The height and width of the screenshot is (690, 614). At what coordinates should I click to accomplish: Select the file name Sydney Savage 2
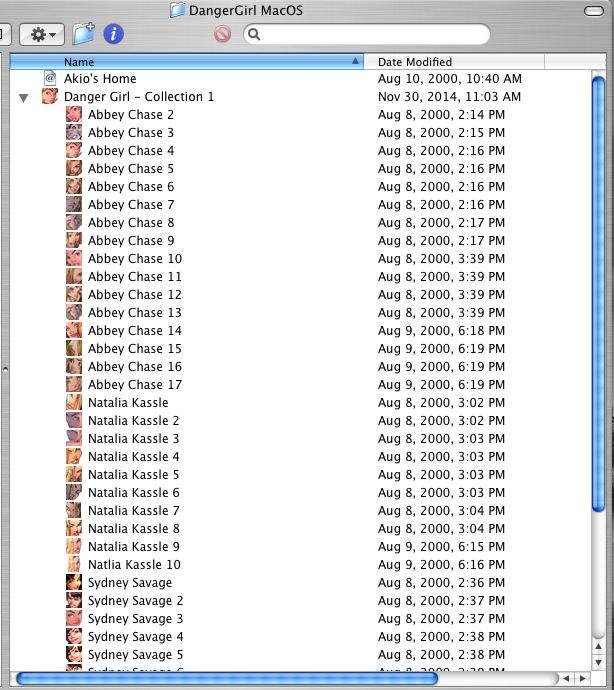[x=135, y=601]
